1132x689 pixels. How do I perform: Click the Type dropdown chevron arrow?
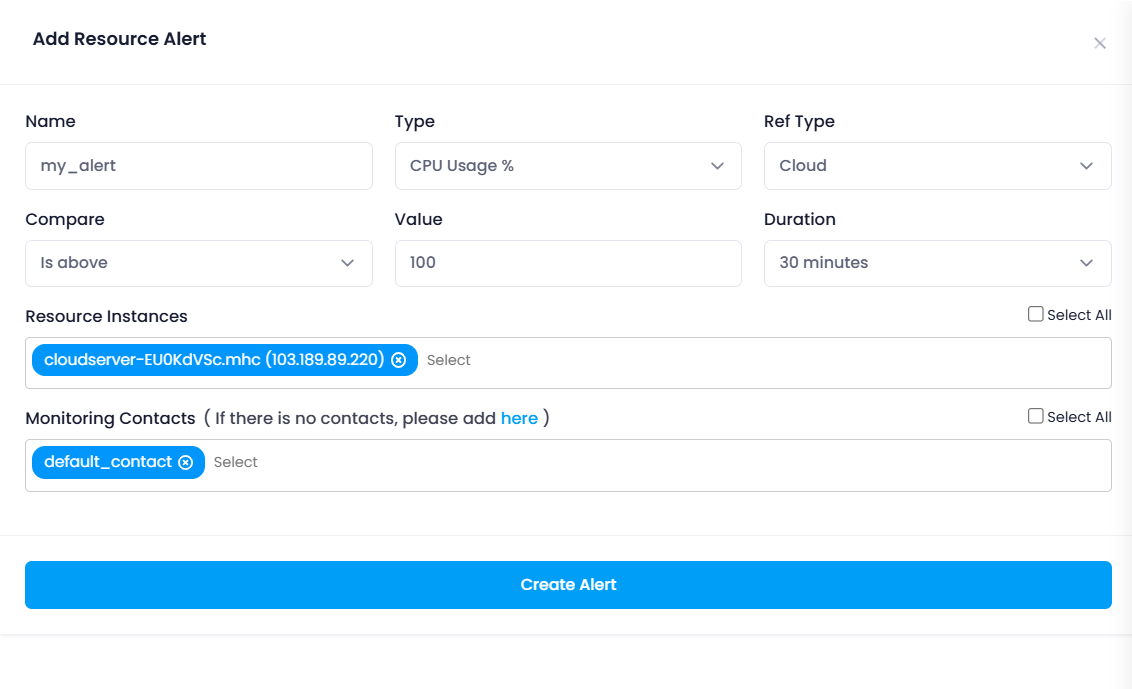click(x=717, y=166)
